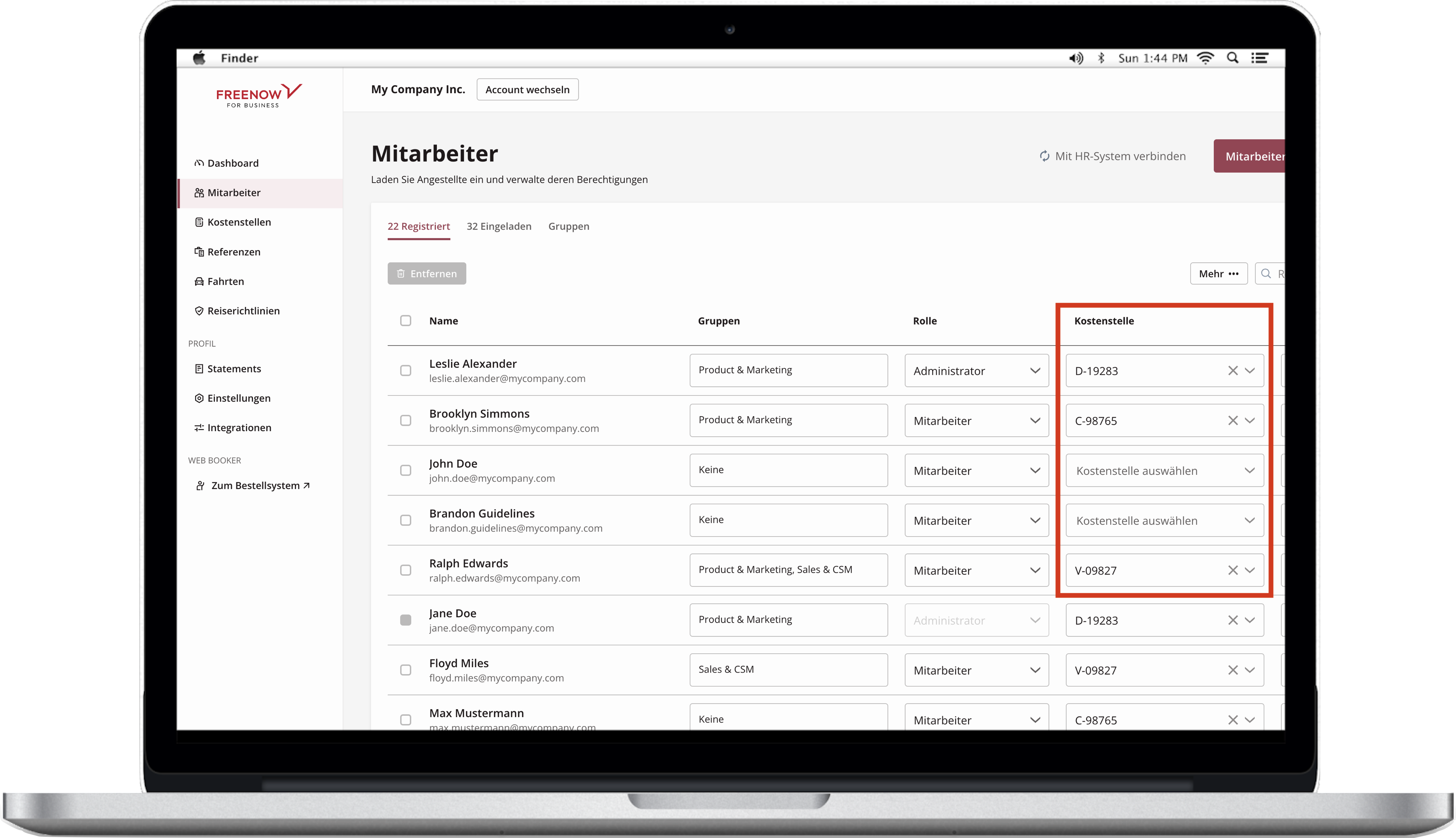The width and height of the screenshot is (1456, 838).
Task: Clear Jane Doe's Kostenstelle D-19283
Action: (x=1232, y=621)
